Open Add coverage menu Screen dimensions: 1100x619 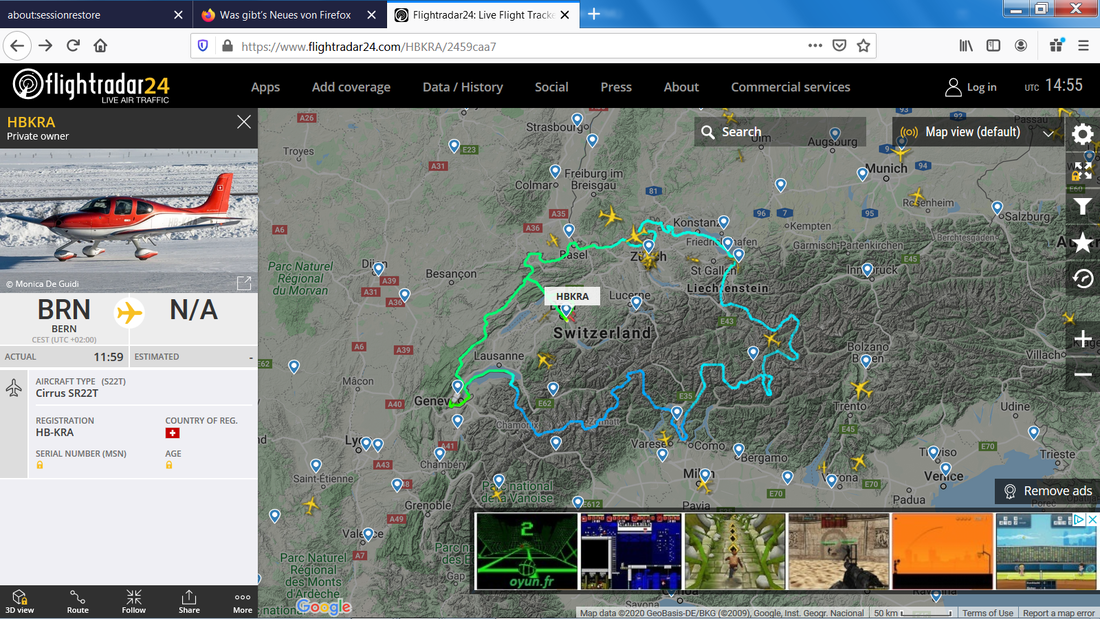tap(351, 87)
